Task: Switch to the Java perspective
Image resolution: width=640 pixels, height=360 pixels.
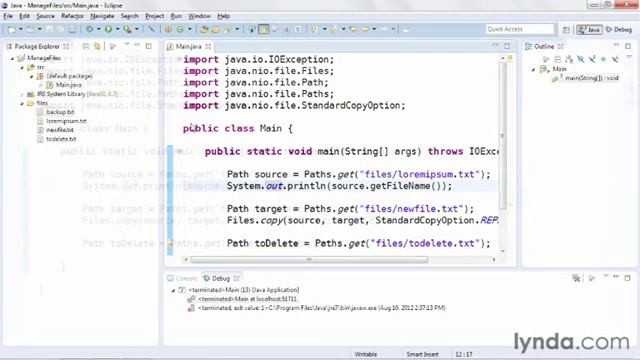Action: [x=589, y=29]
